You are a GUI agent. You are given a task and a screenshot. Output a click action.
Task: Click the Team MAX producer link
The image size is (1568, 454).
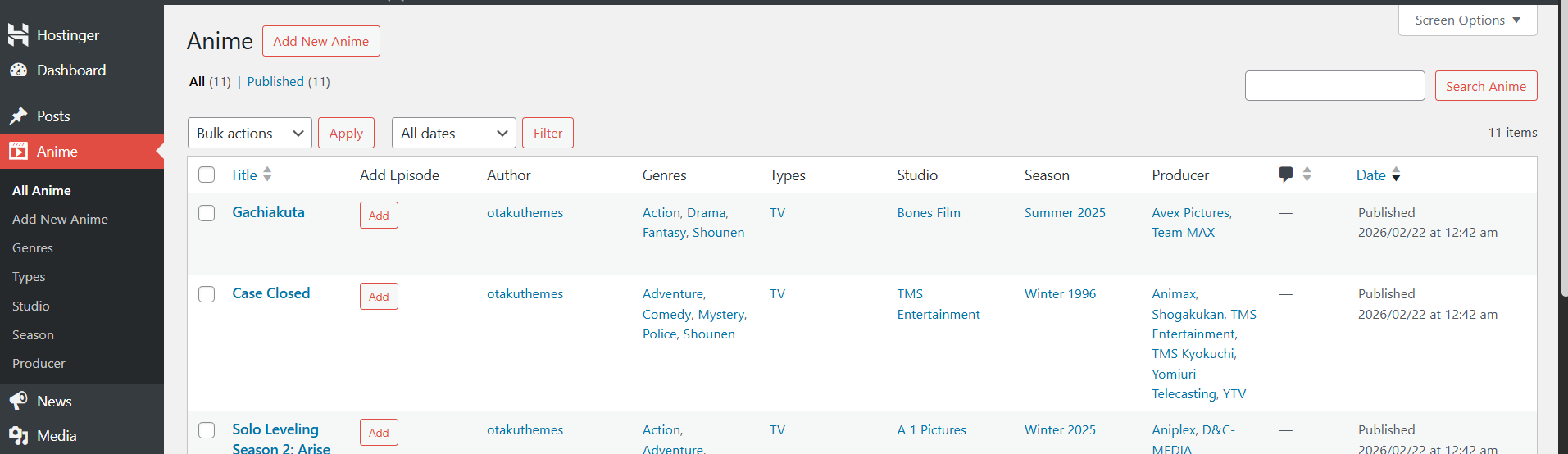(x=1184, y=233)
